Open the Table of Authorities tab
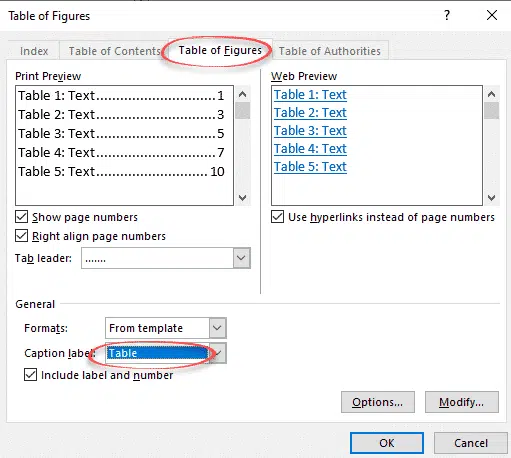The image size is (511, 458). point(330,51)
